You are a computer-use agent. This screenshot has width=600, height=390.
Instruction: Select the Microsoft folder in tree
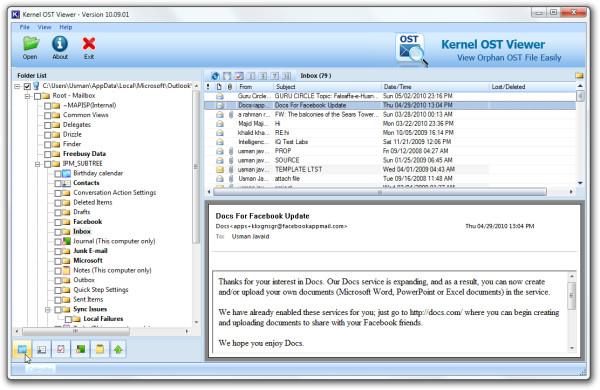[x=88, y=261]
